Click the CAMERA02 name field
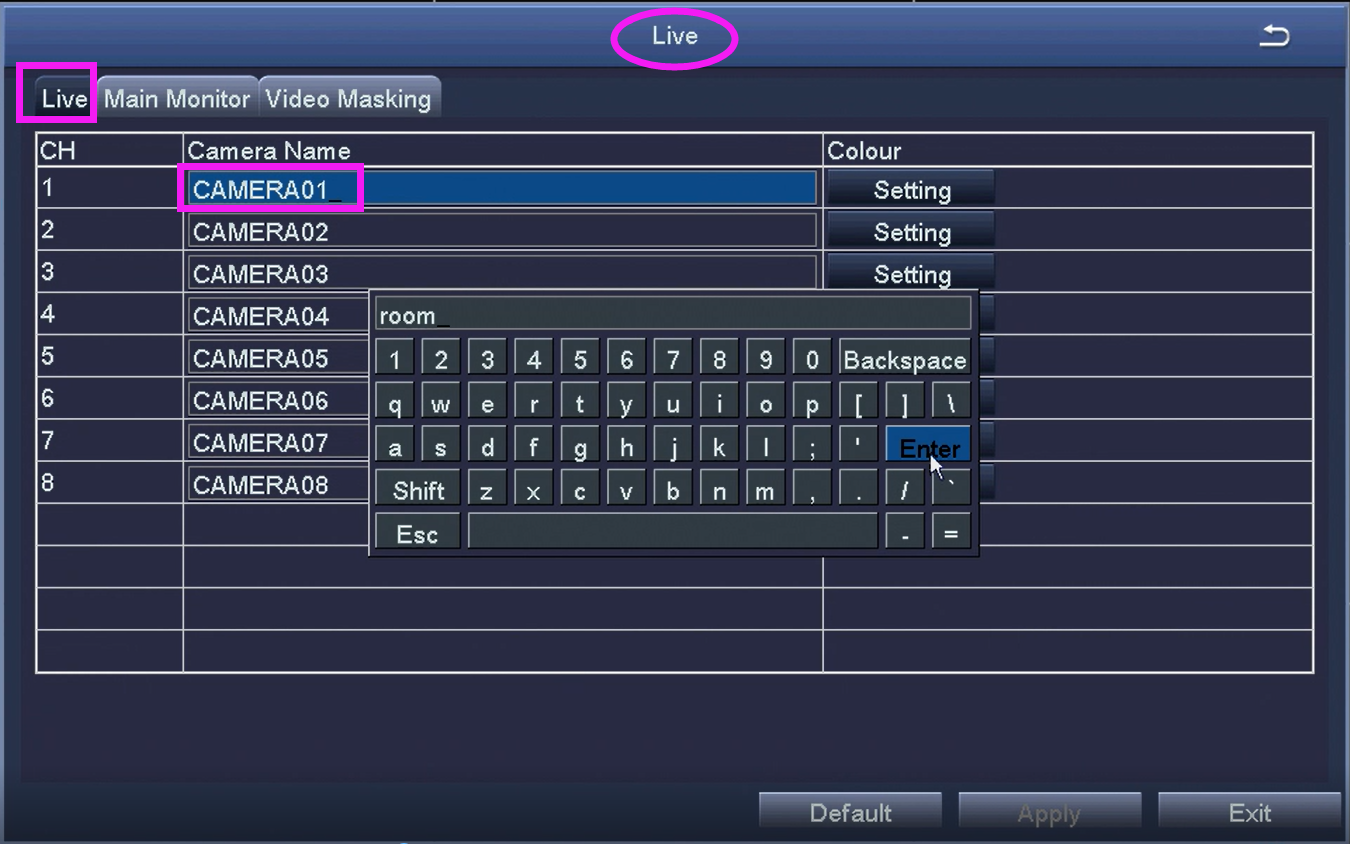This screenshot has height=844, width=1350. click(x=501, y=232)
